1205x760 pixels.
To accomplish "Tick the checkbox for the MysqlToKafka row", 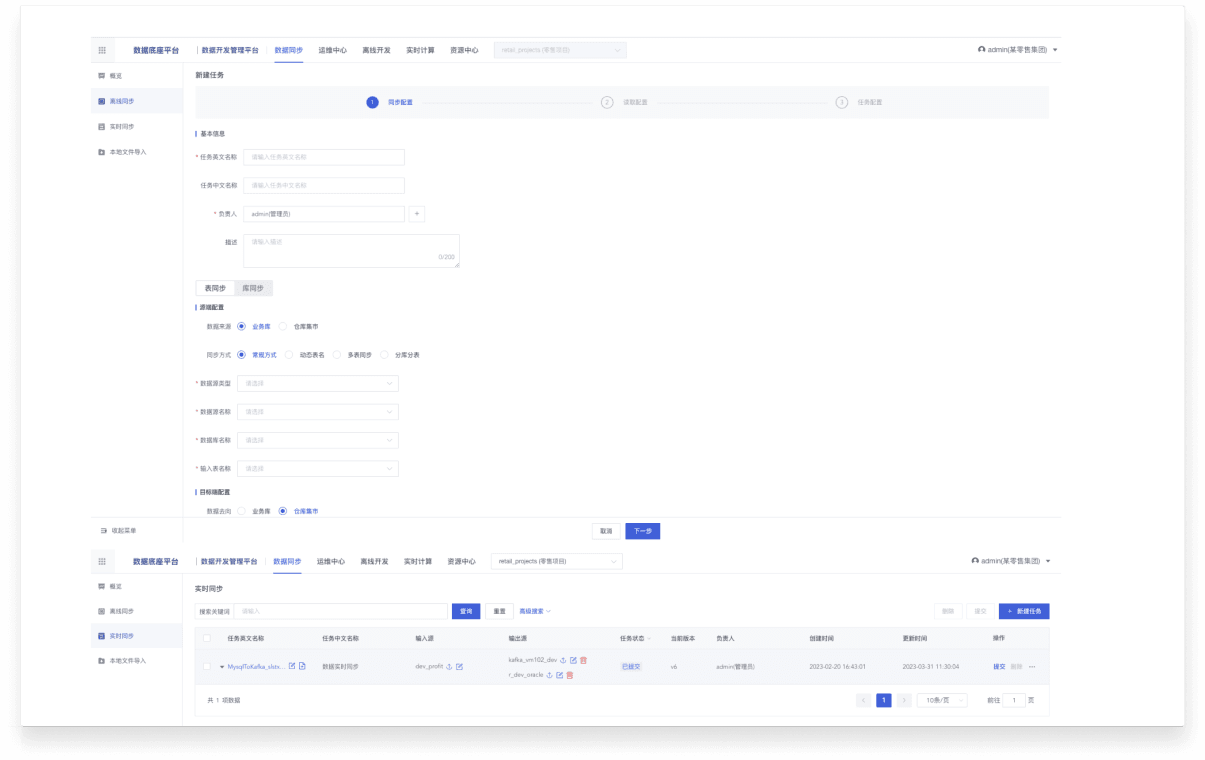I will (207, 666).
